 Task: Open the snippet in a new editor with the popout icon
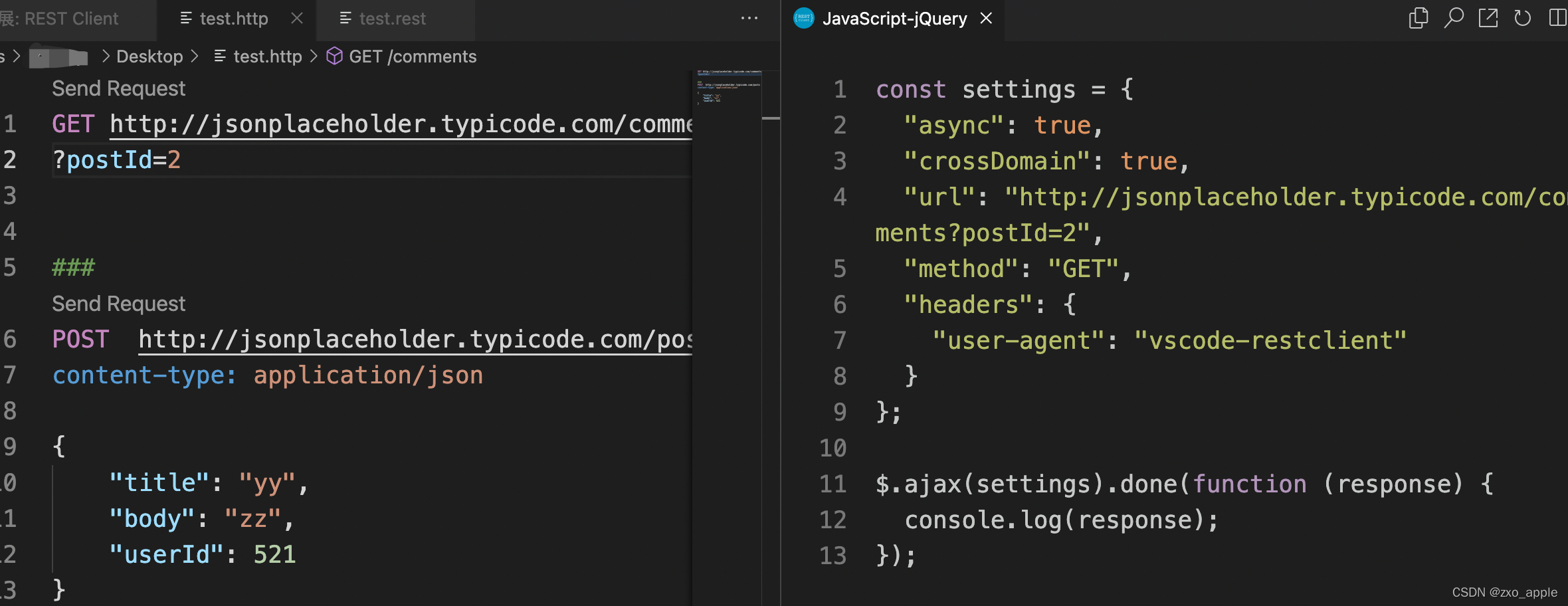[1488, 18]
